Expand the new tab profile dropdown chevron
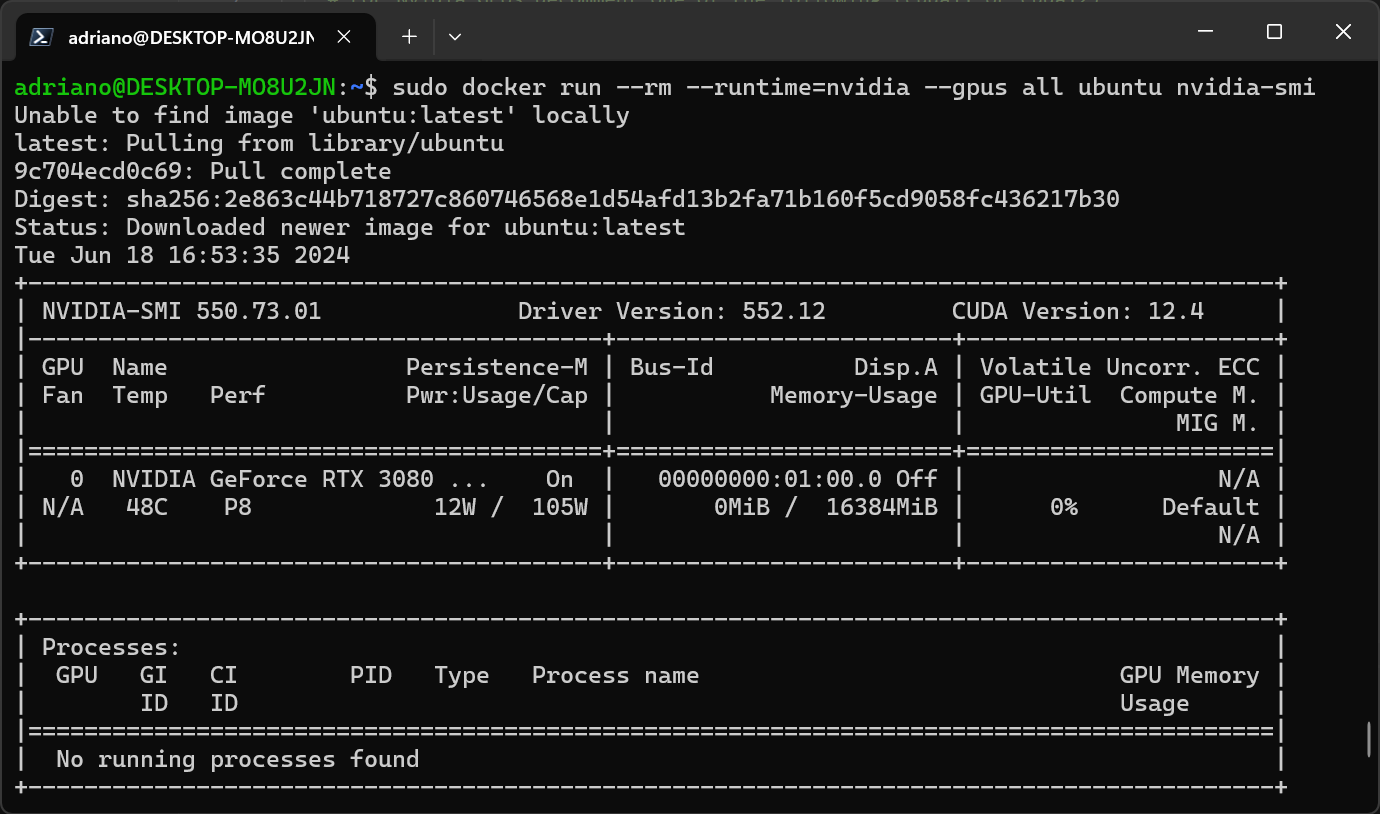 coord(455,37)
